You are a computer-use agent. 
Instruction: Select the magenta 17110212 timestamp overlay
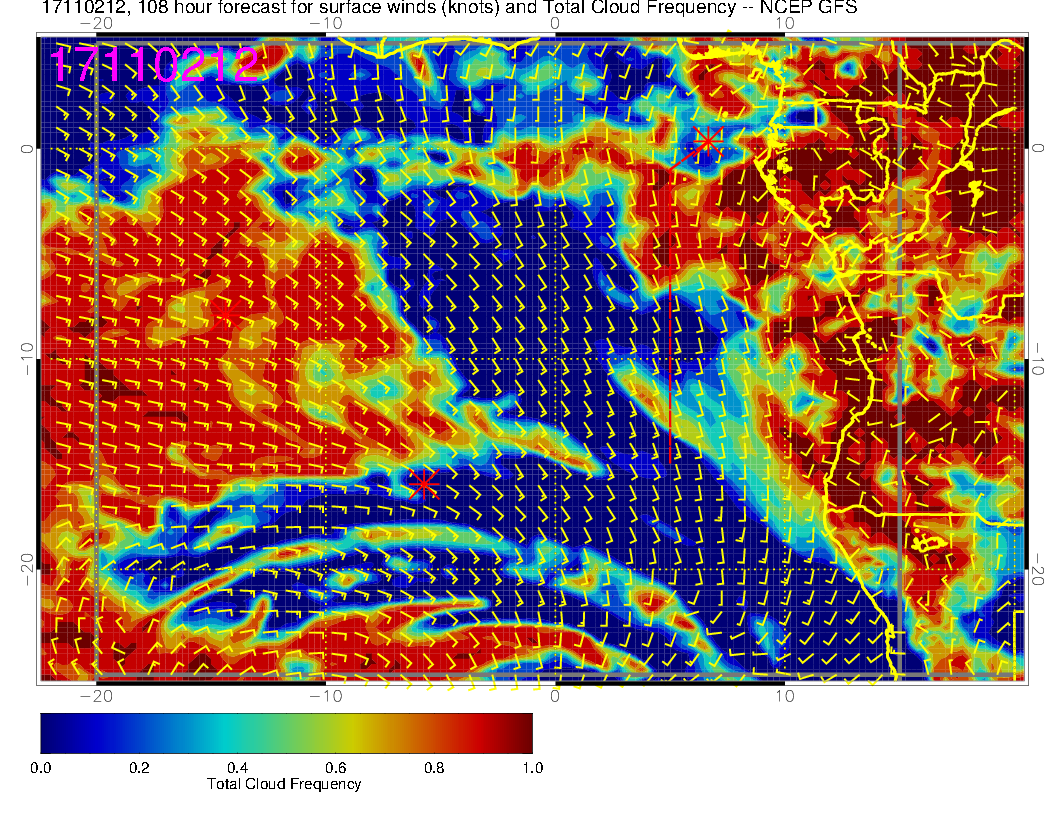click(155, 65)
